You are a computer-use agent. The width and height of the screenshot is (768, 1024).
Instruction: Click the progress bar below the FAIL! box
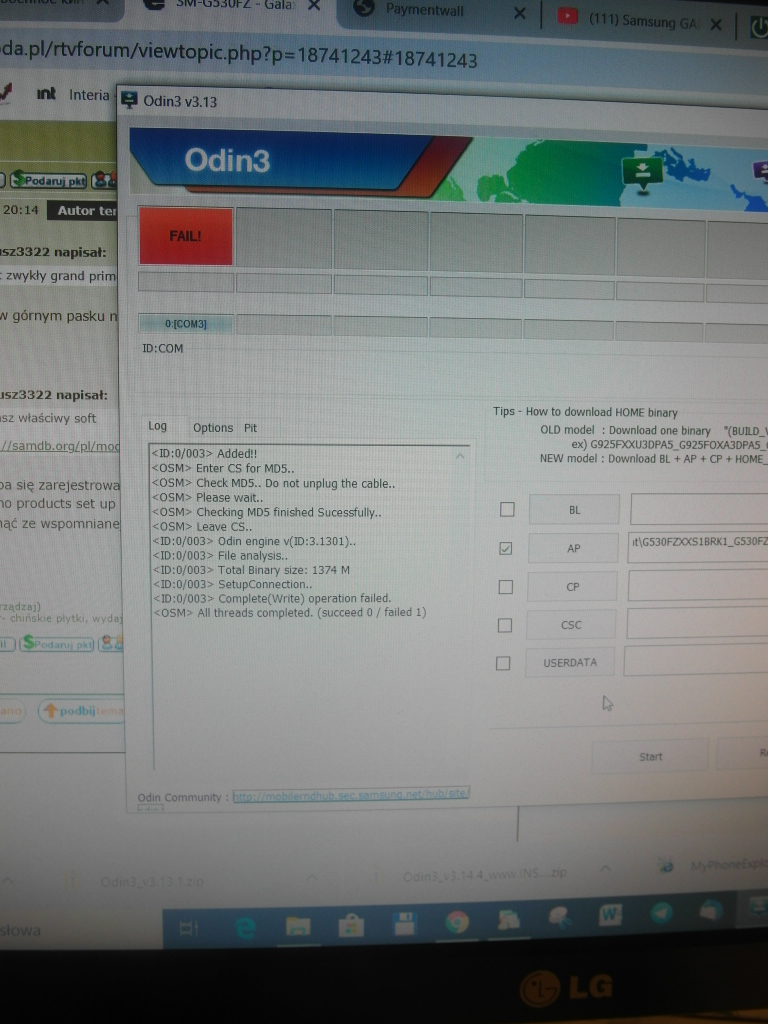point(186,282)
